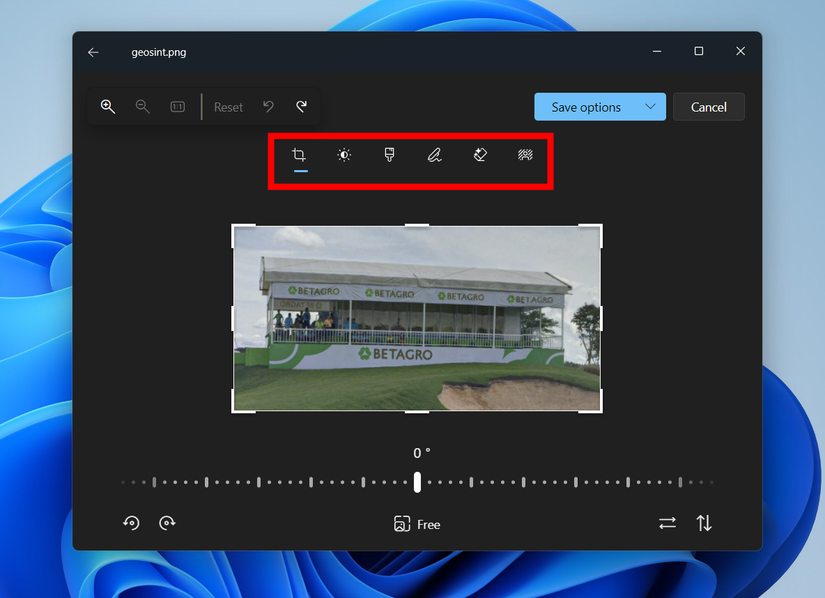Close the photo editor window
This screenshot has height=598, width=825.
tap(740, 51)
